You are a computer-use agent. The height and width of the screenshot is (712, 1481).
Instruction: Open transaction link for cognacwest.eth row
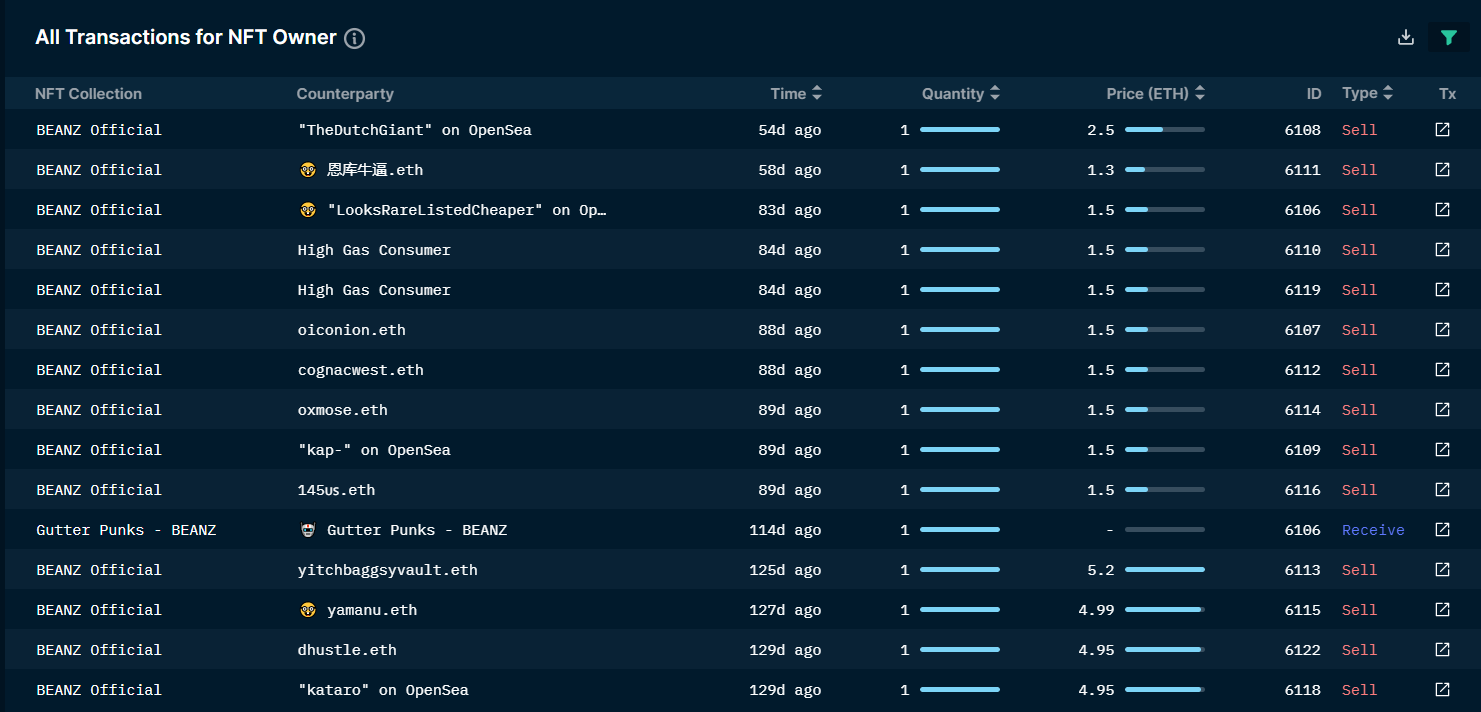point(1442,370)
